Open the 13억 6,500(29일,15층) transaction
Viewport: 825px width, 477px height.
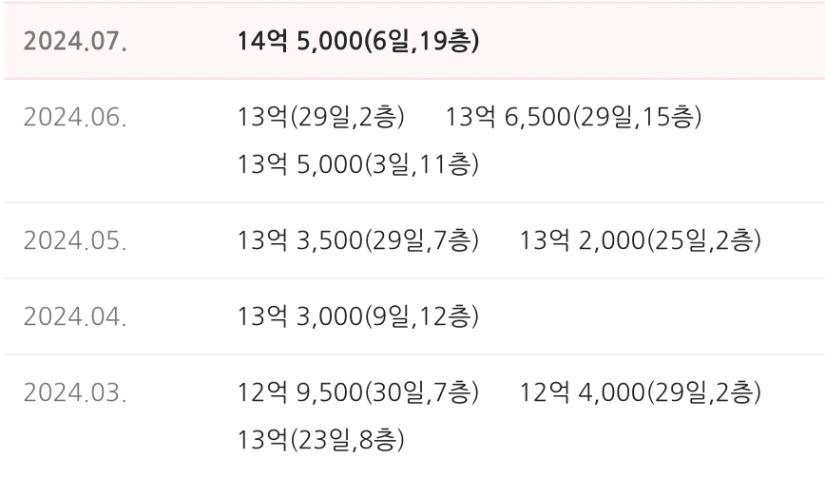pyautogui.click(x=574, y=117)
